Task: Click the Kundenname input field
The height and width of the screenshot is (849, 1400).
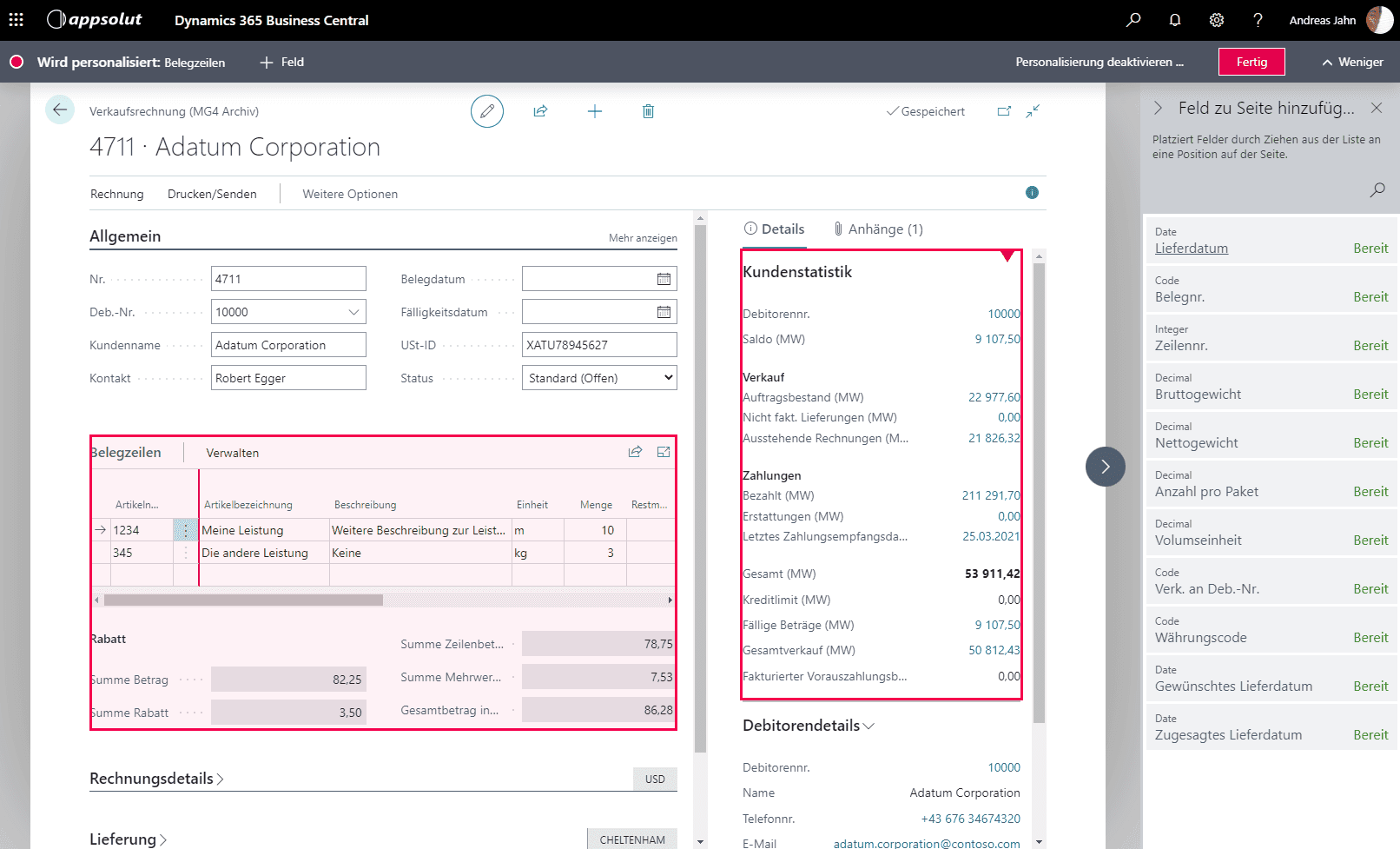Action: [288, 345]
